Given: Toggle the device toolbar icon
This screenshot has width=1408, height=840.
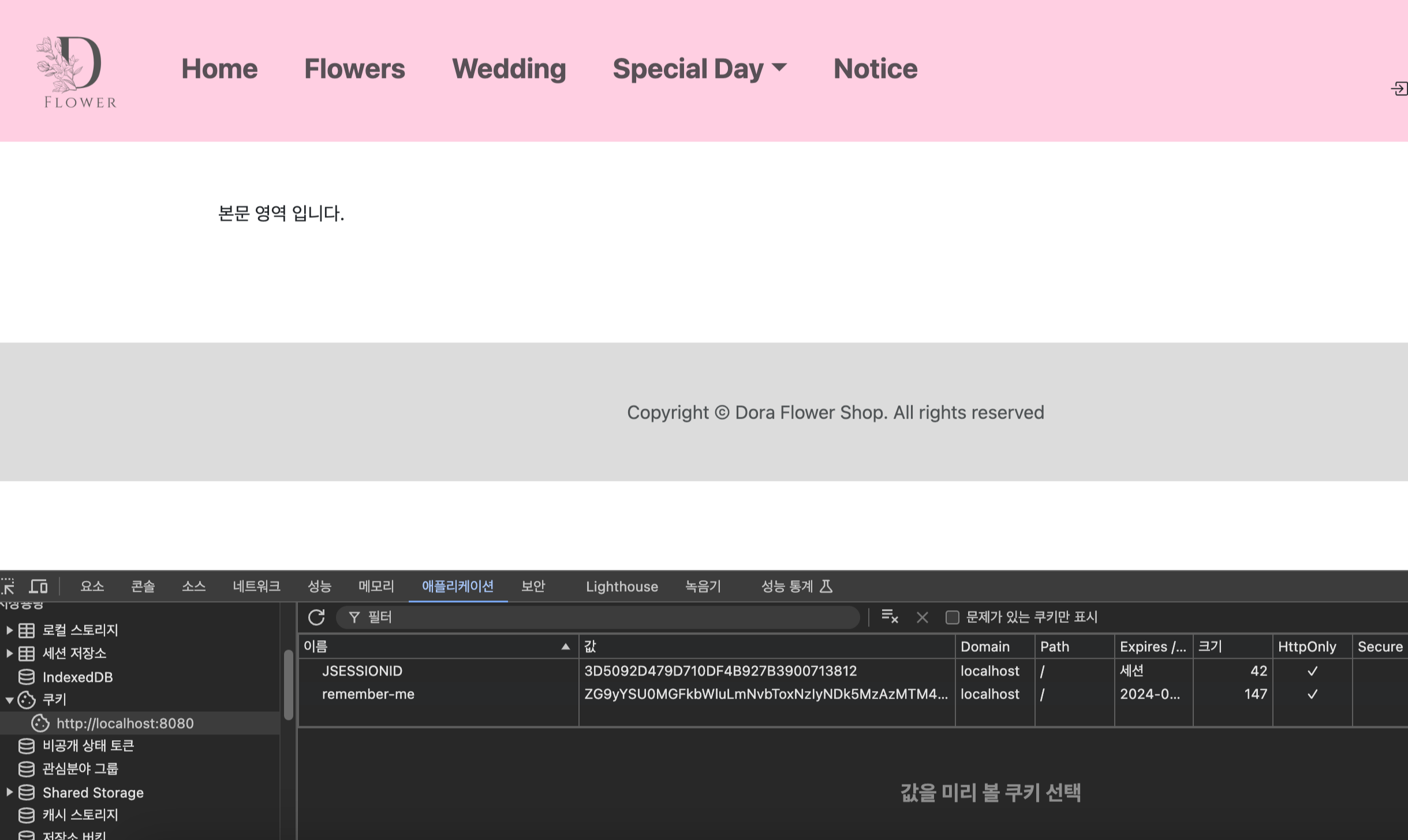Looking at the screenshot, I should click(x=39, y=587).
